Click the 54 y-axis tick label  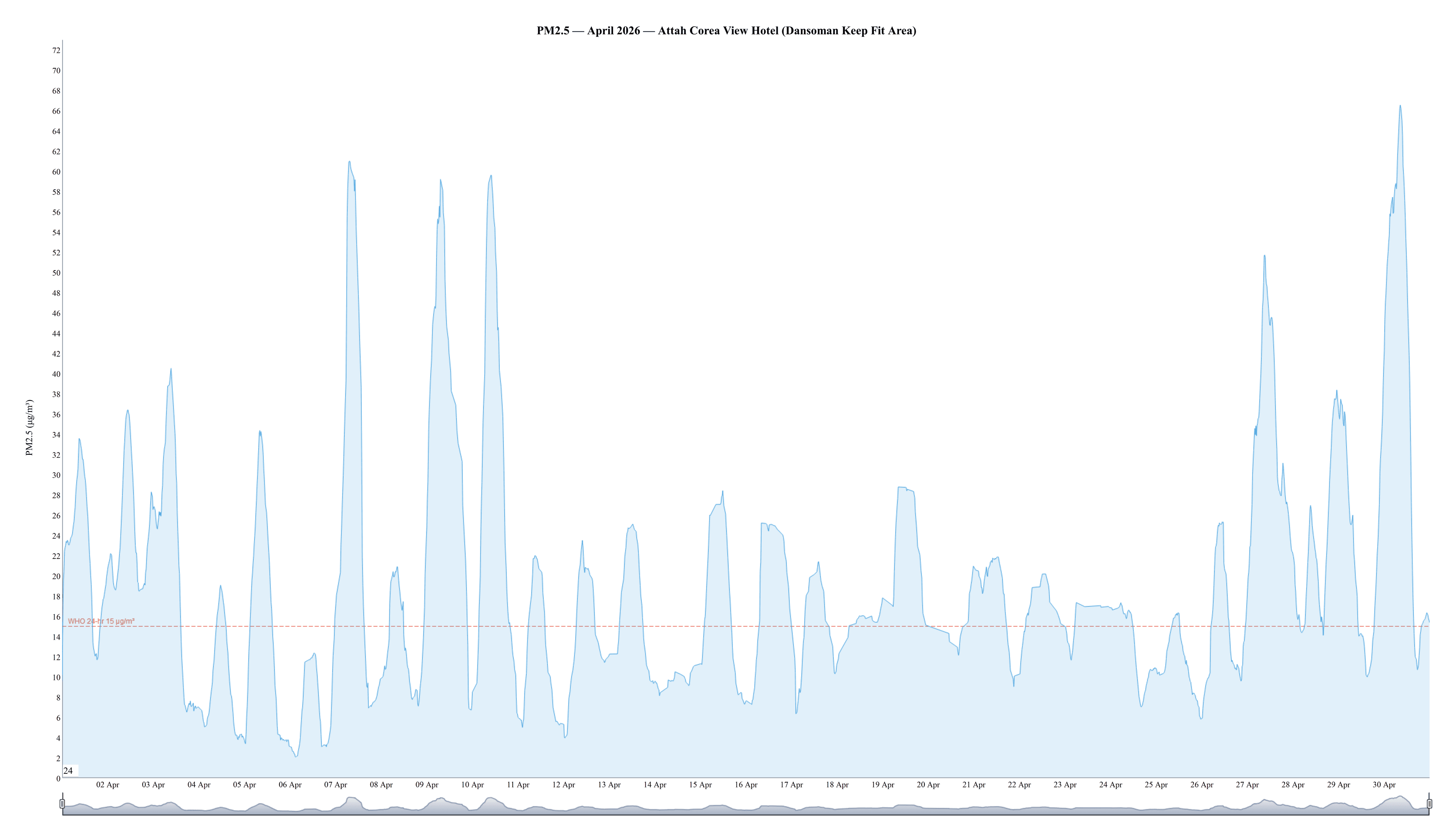point(56,233)
